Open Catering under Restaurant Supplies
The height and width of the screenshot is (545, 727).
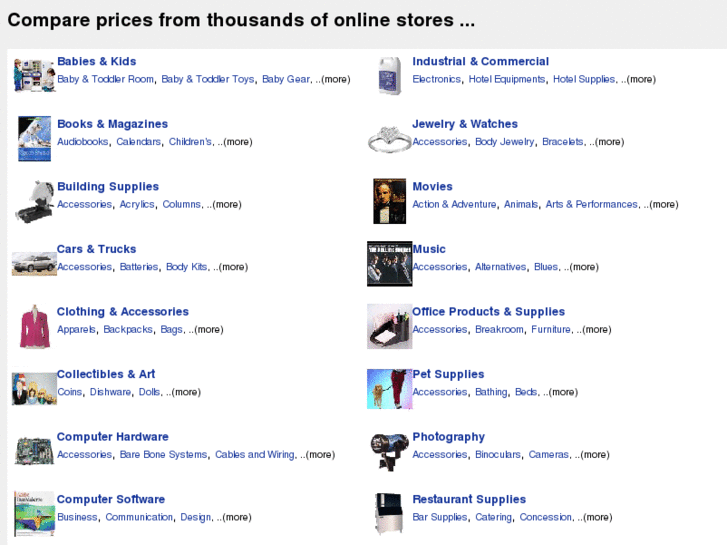click(x=493, y=518)
